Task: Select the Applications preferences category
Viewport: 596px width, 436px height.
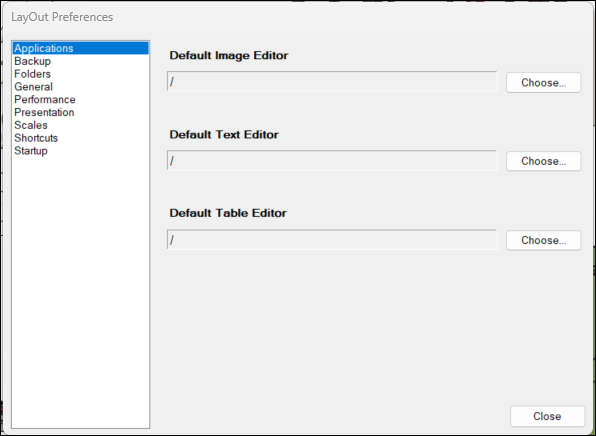Action: point(81,48)
